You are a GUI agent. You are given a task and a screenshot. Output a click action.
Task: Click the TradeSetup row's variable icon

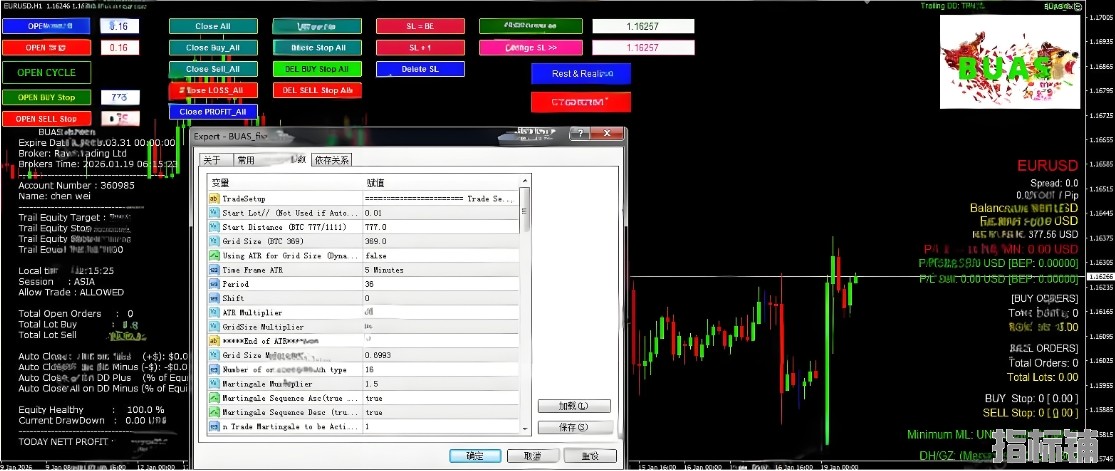(x=214, y=199)
